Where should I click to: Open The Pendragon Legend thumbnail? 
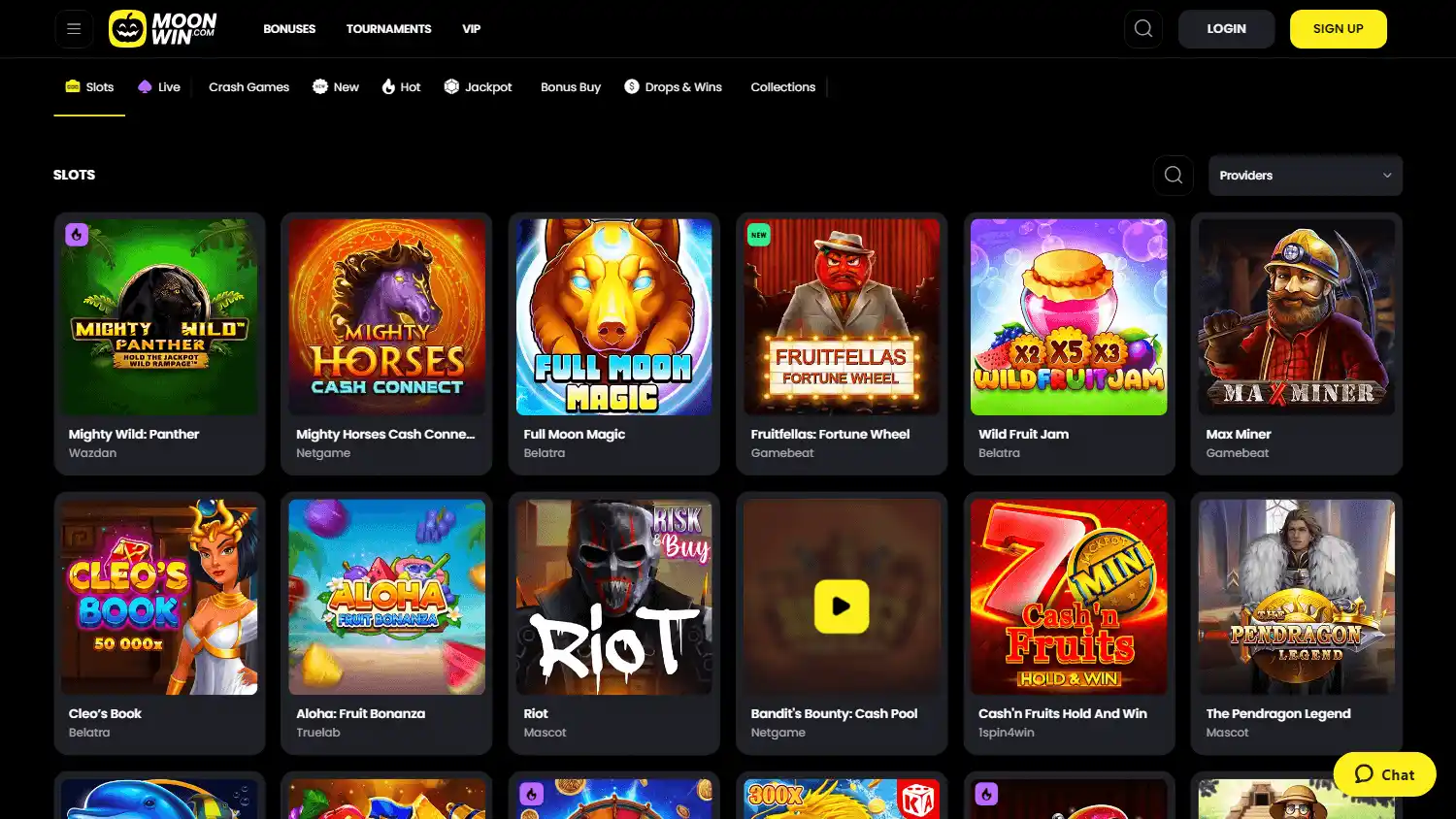click(x=1296, y=597)
